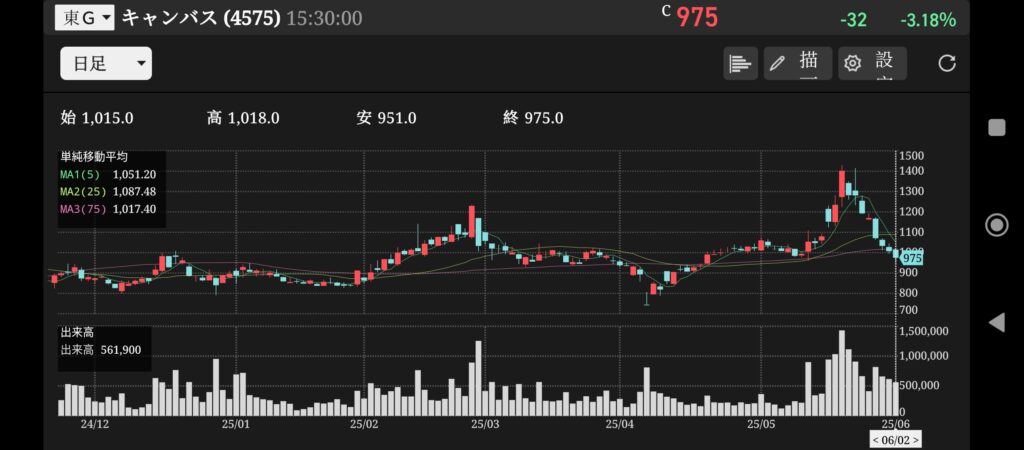
Task: Click the stock name キャンバス (4575)
Action: click(201, 18)
